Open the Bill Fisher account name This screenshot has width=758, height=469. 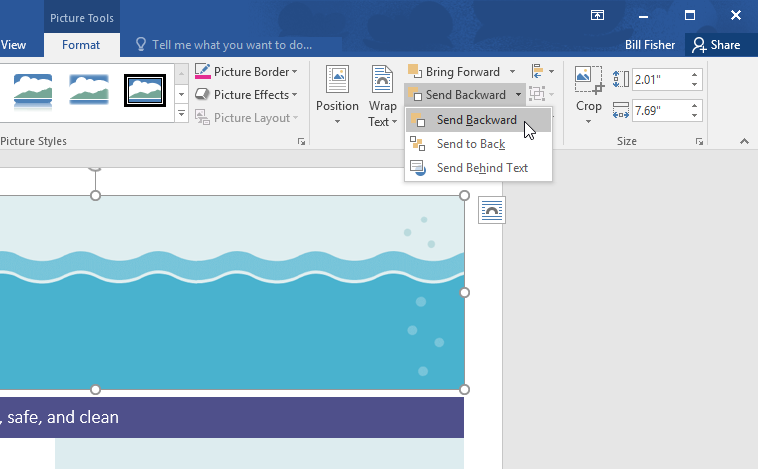(x=650, y=45)
